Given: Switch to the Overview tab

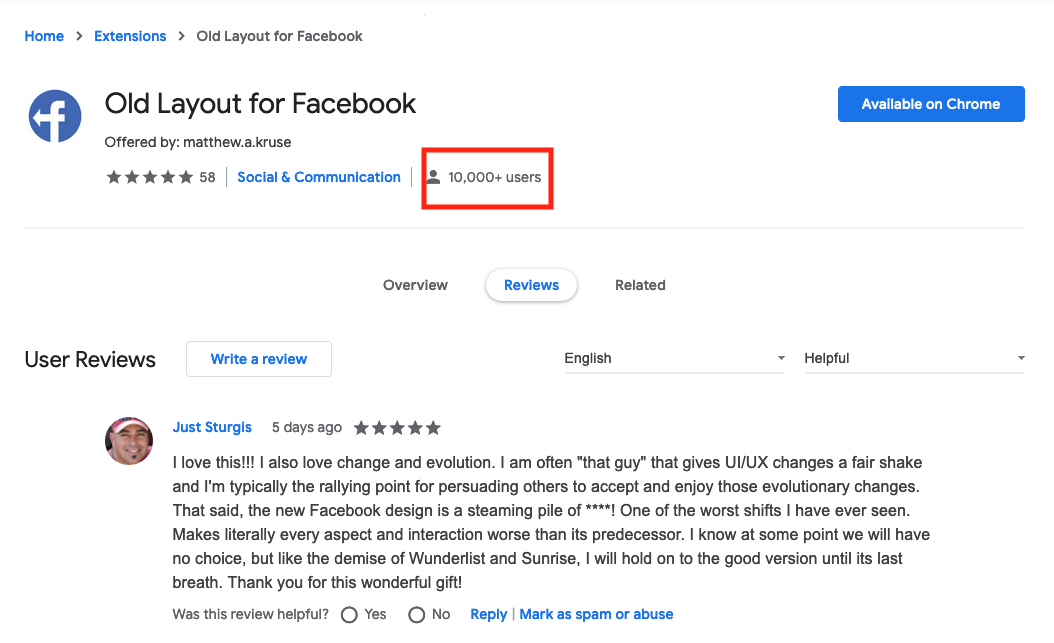Looking at the screenshot, I should tap(415, 286).
